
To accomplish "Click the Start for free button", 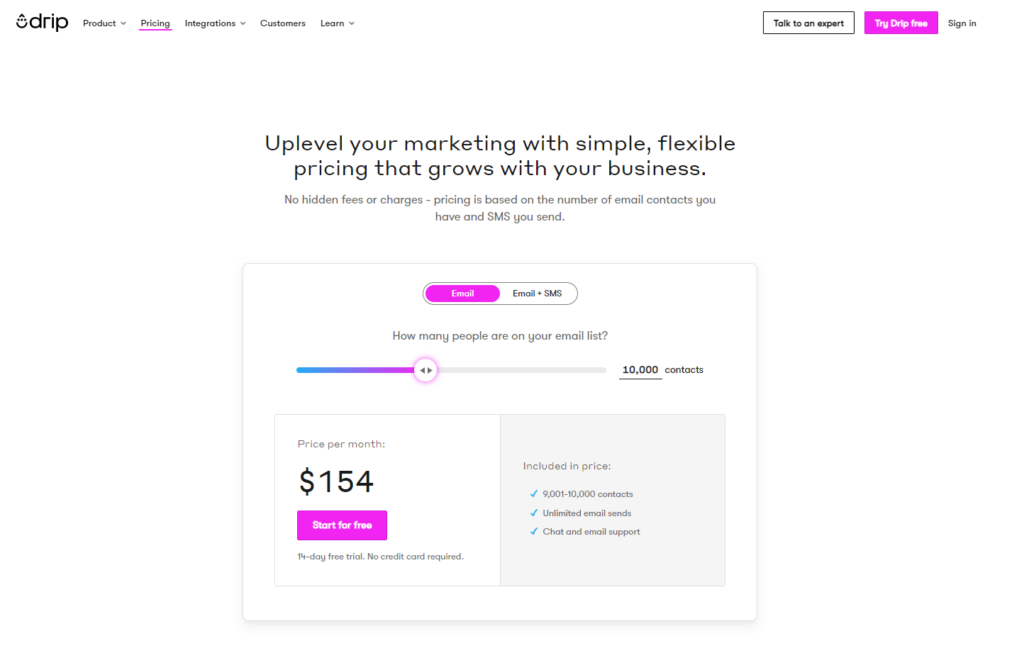I will pyautogui.click(x=342, y=525).
